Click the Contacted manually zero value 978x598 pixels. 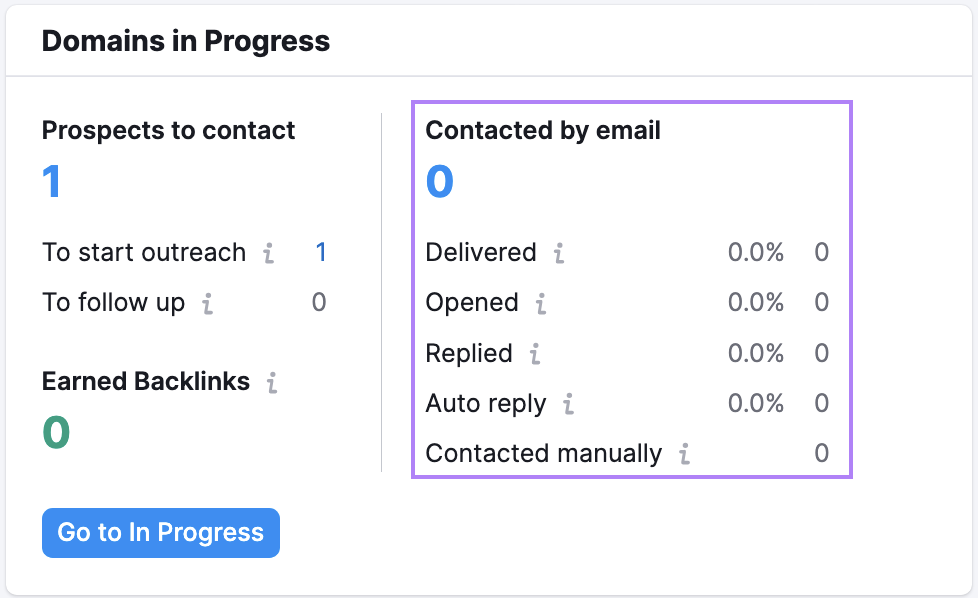[x=821, y=453]
